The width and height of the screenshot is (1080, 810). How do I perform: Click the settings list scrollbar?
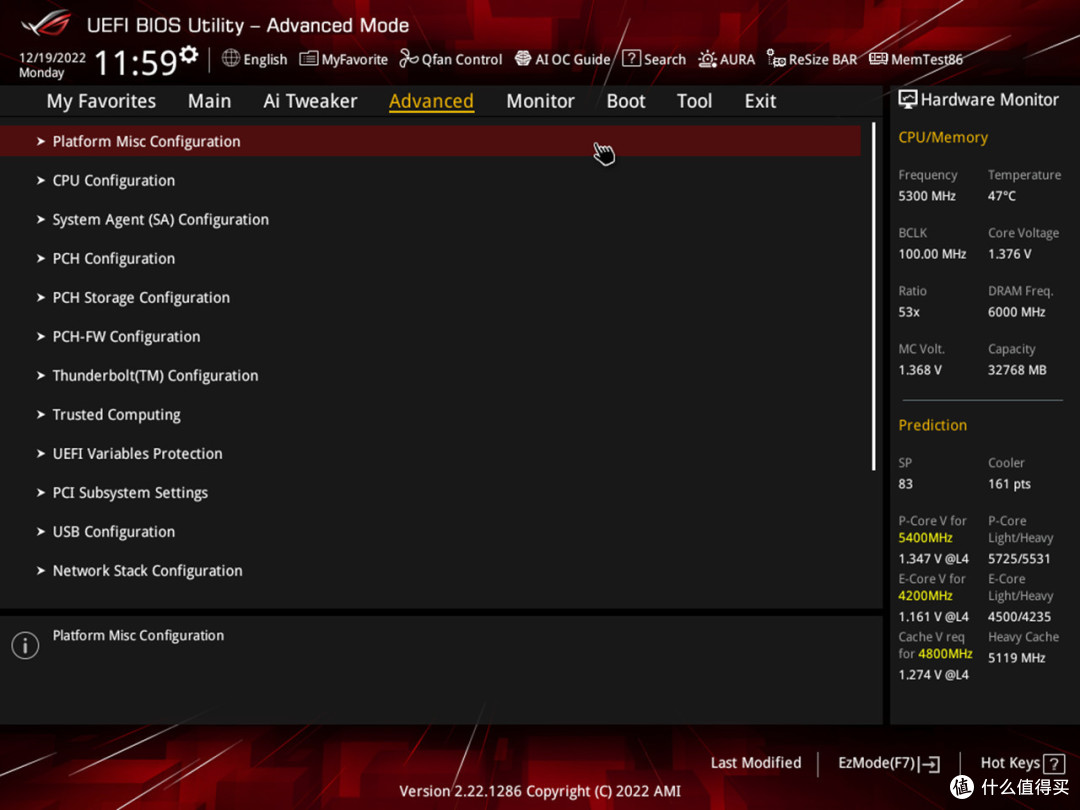[873, 296]
